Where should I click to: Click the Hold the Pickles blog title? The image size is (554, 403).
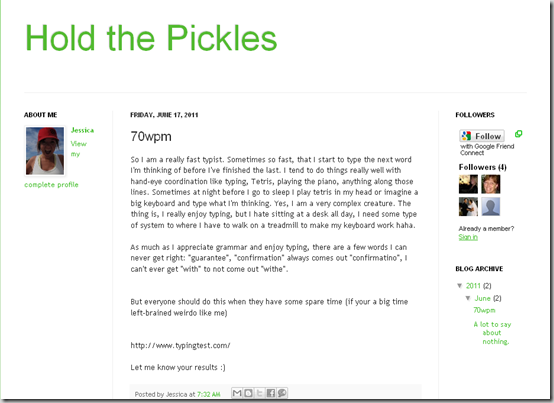pos(151,38)
